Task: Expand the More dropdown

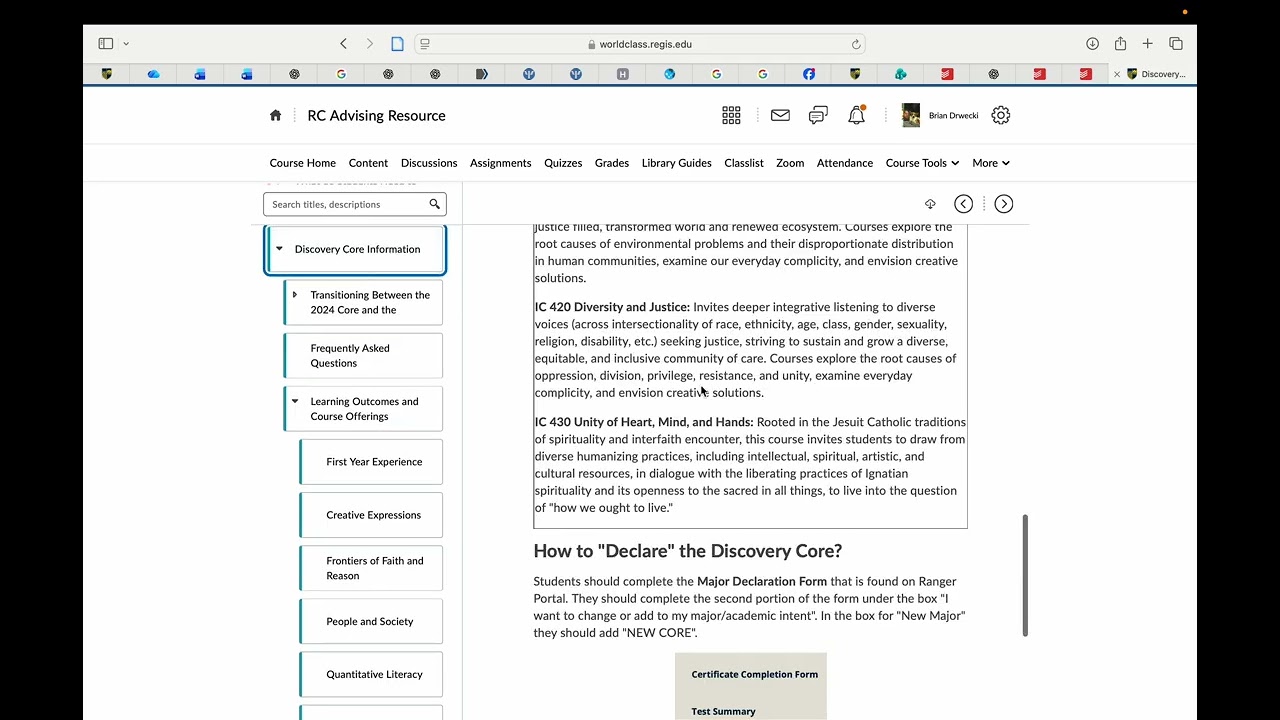Action: (x=991, y=163)
